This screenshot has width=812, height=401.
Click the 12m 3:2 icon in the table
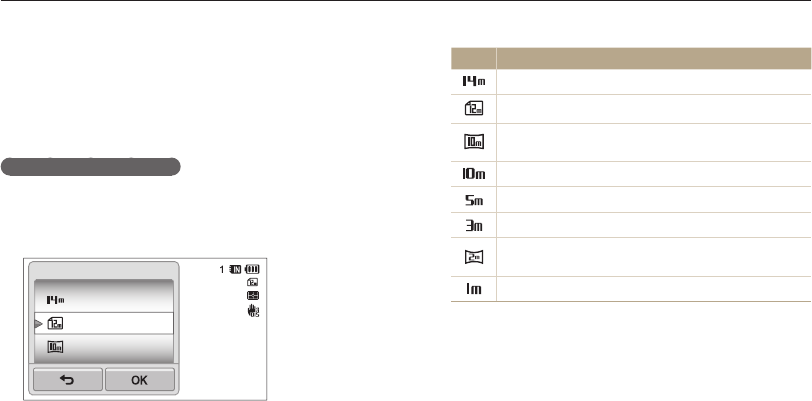click(473, 104)
